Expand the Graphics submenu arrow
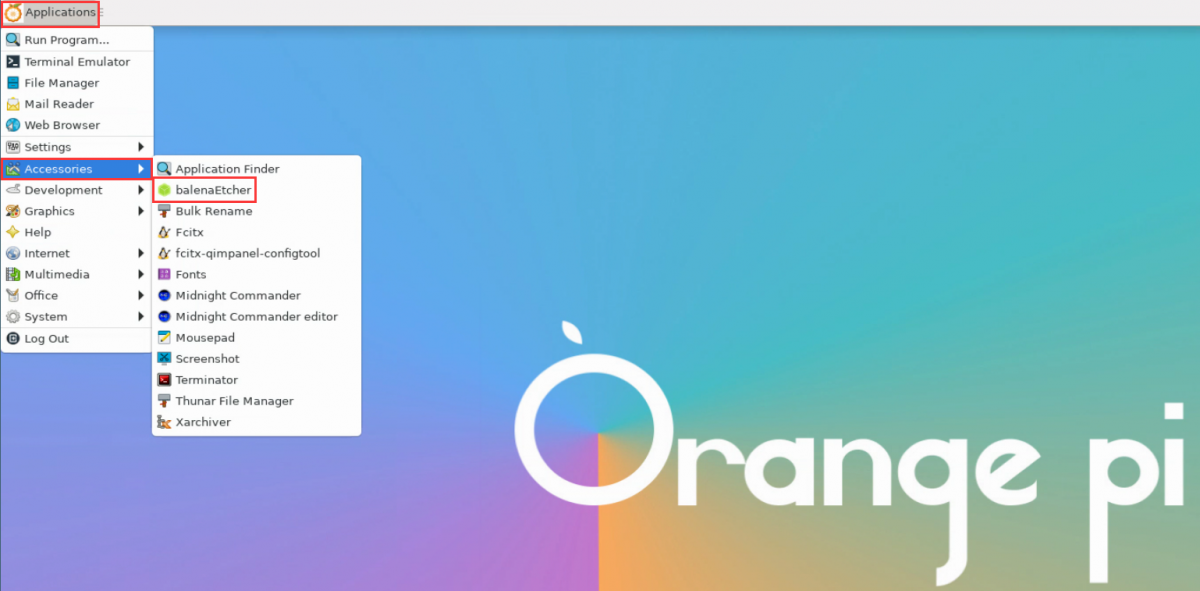 click(141, 211)
